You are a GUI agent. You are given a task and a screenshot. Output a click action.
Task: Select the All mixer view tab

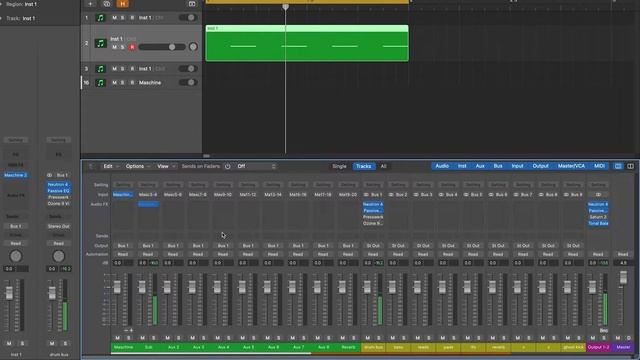click(x=383, y=166)
